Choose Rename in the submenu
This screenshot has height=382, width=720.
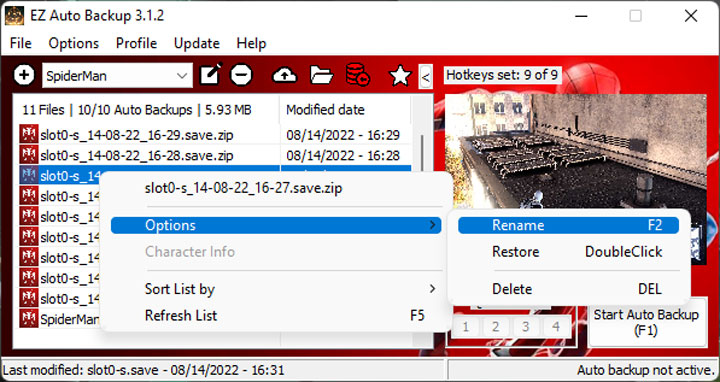coord(568,225)
